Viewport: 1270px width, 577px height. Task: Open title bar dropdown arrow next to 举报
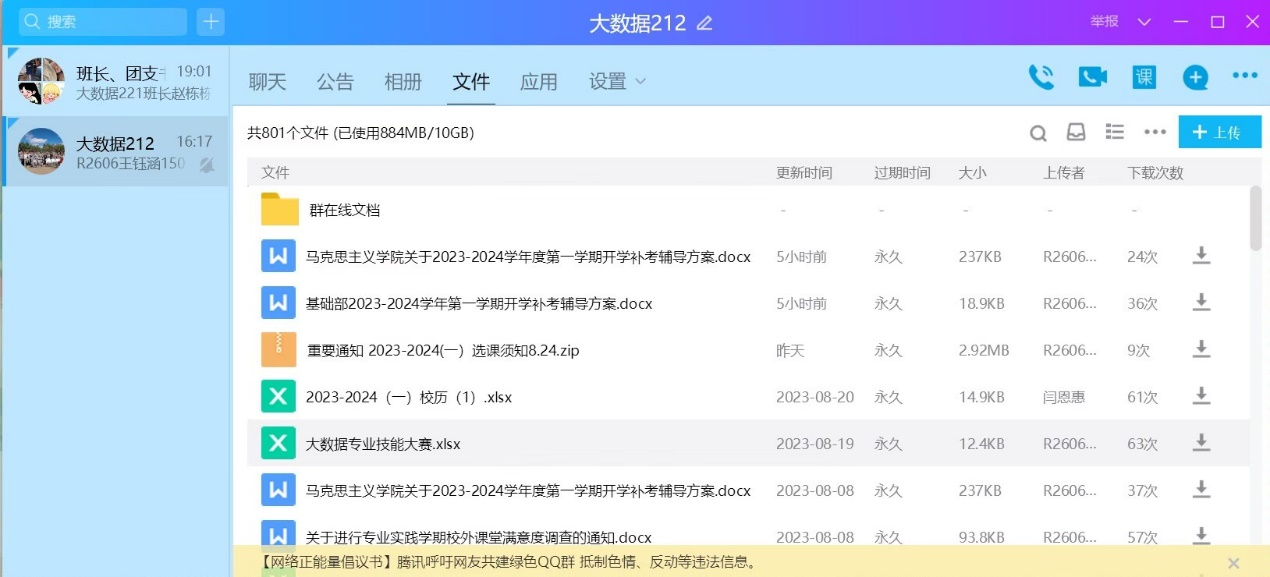[1145, 22]
